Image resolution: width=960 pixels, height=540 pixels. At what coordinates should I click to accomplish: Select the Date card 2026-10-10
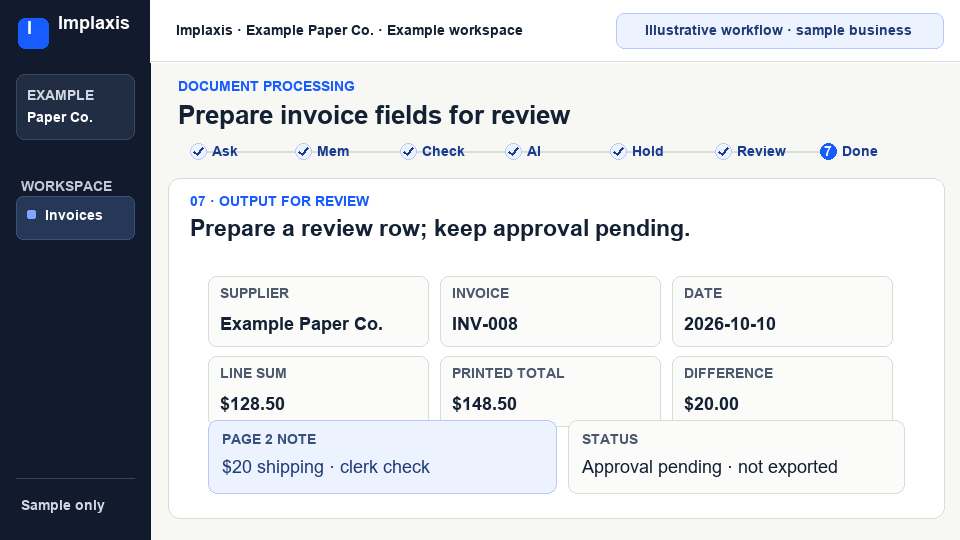click(x=782, y=312)
